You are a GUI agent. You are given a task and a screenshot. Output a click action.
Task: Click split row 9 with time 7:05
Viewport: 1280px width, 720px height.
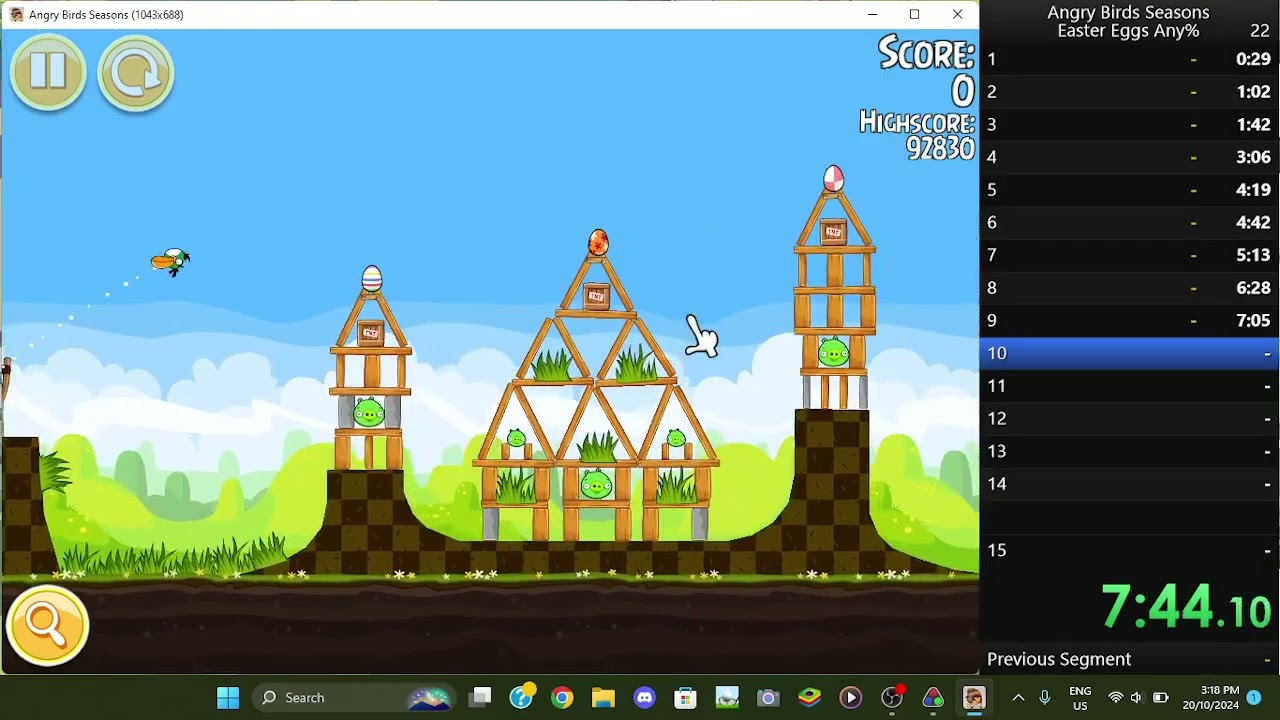(x=1130, y=320)
